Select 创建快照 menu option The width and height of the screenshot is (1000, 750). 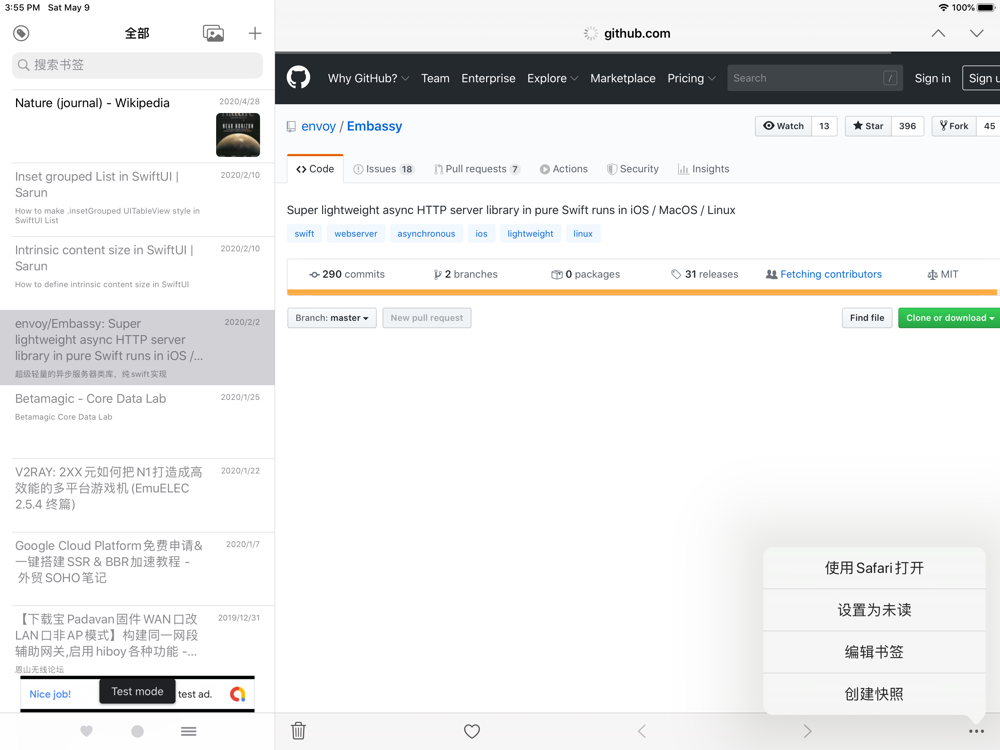point(874,694)
